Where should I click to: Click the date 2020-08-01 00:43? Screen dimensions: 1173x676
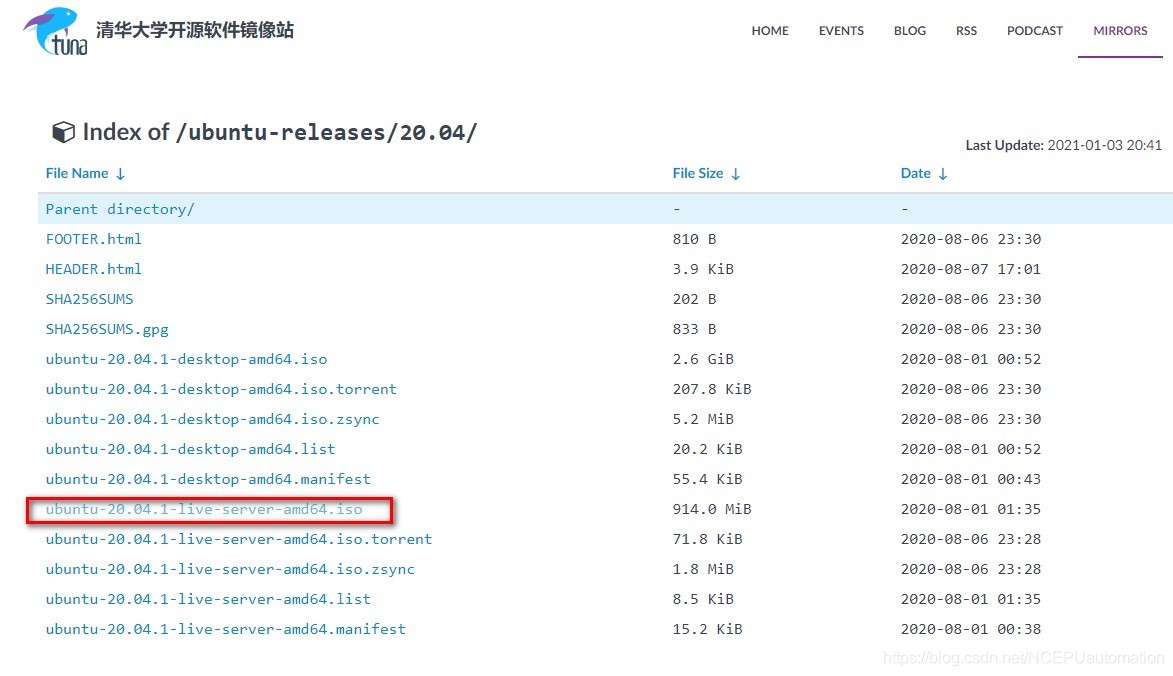coord(970,479)
